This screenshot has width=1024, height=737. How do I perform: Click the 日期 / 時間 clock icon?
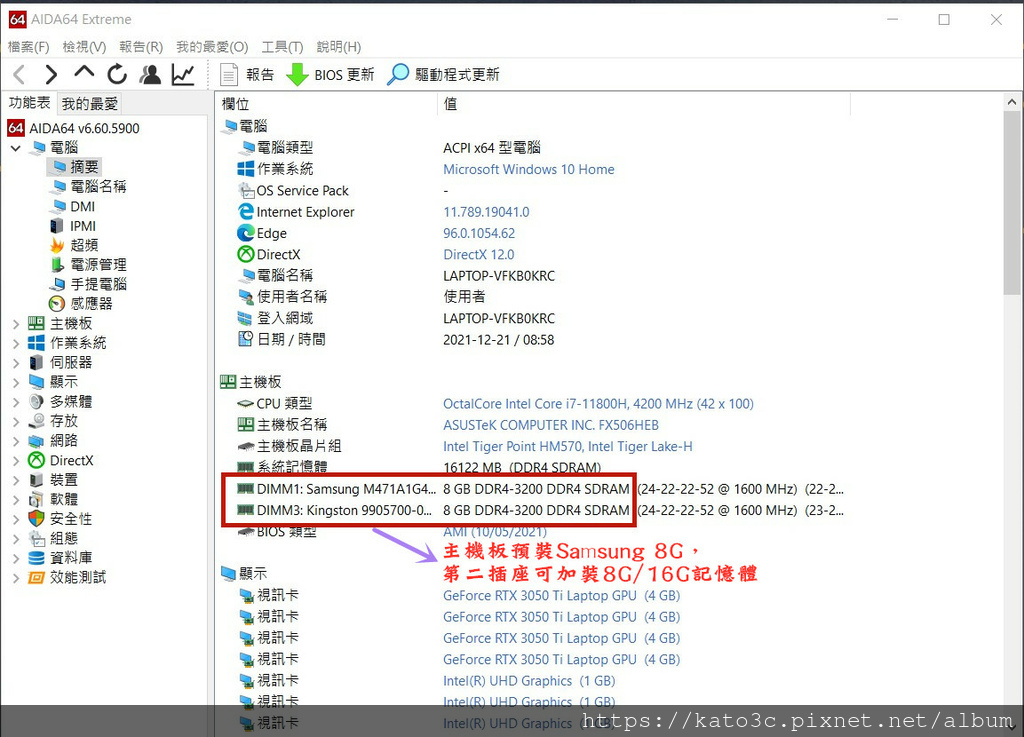point(246,339)
